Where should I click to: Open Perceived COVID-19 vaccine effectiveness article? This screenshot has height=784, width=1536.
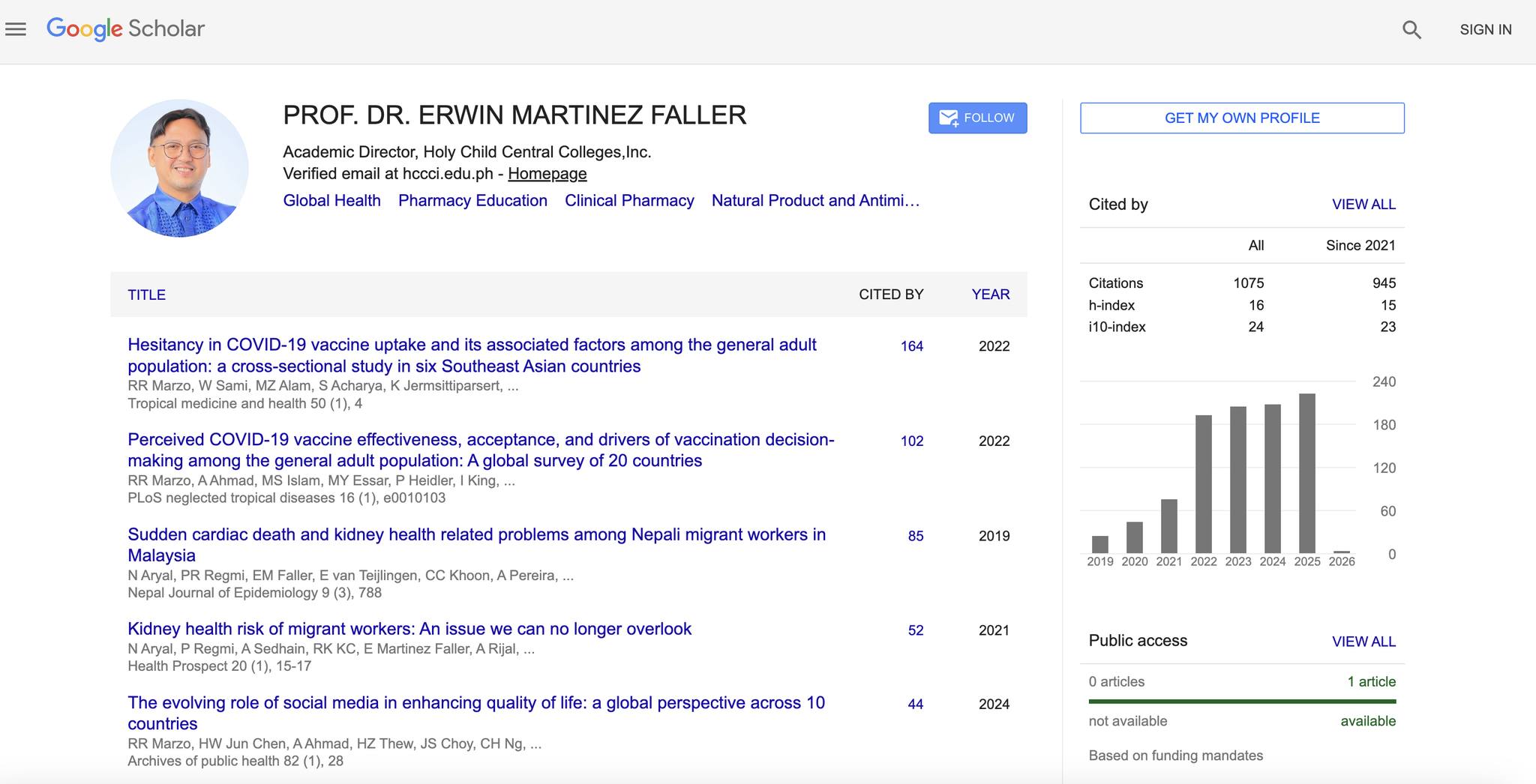tap(481, 450)
